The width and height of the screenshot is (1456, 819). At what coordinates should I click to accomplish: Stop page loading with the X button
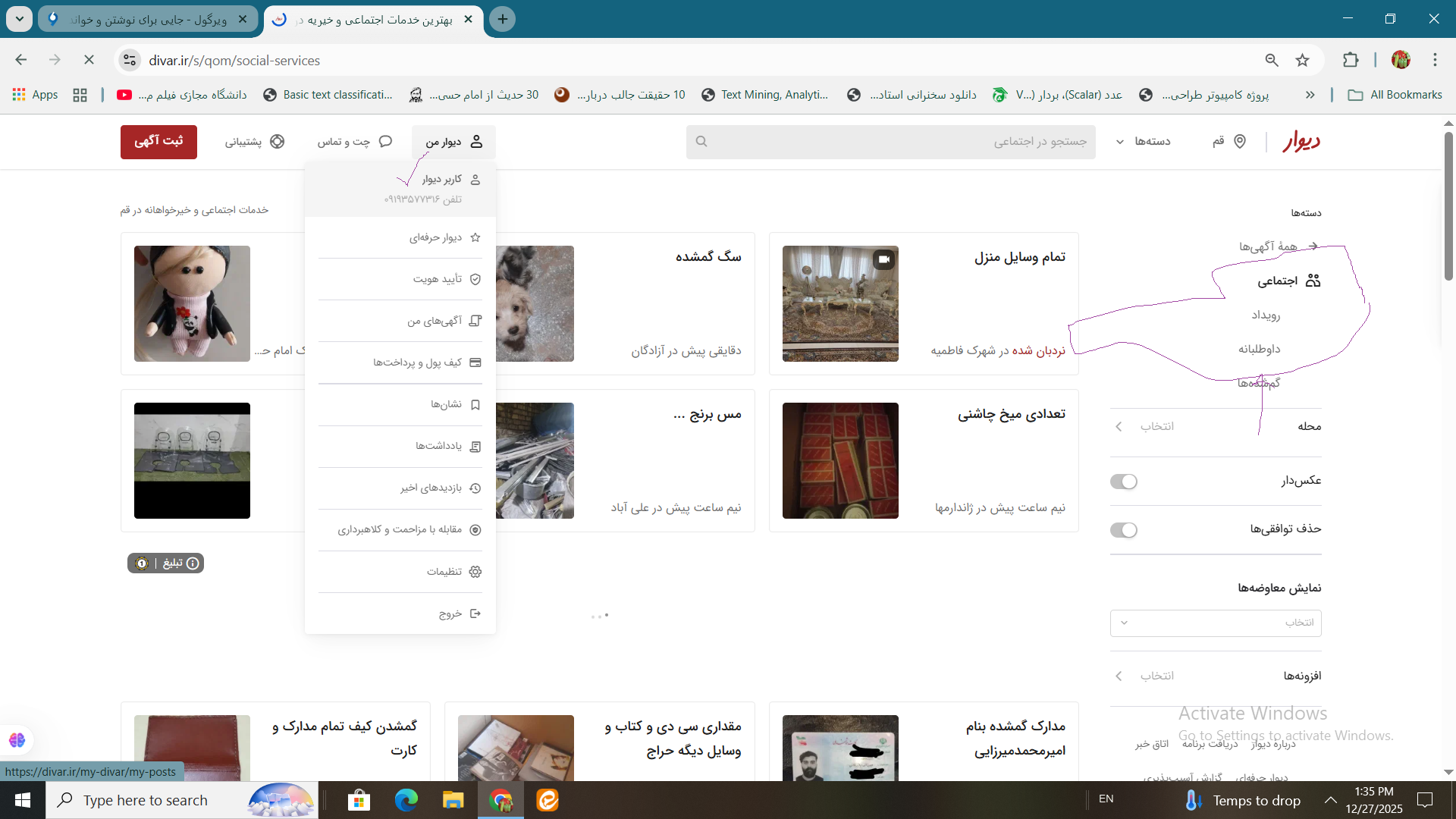click(x=89, y=61)
